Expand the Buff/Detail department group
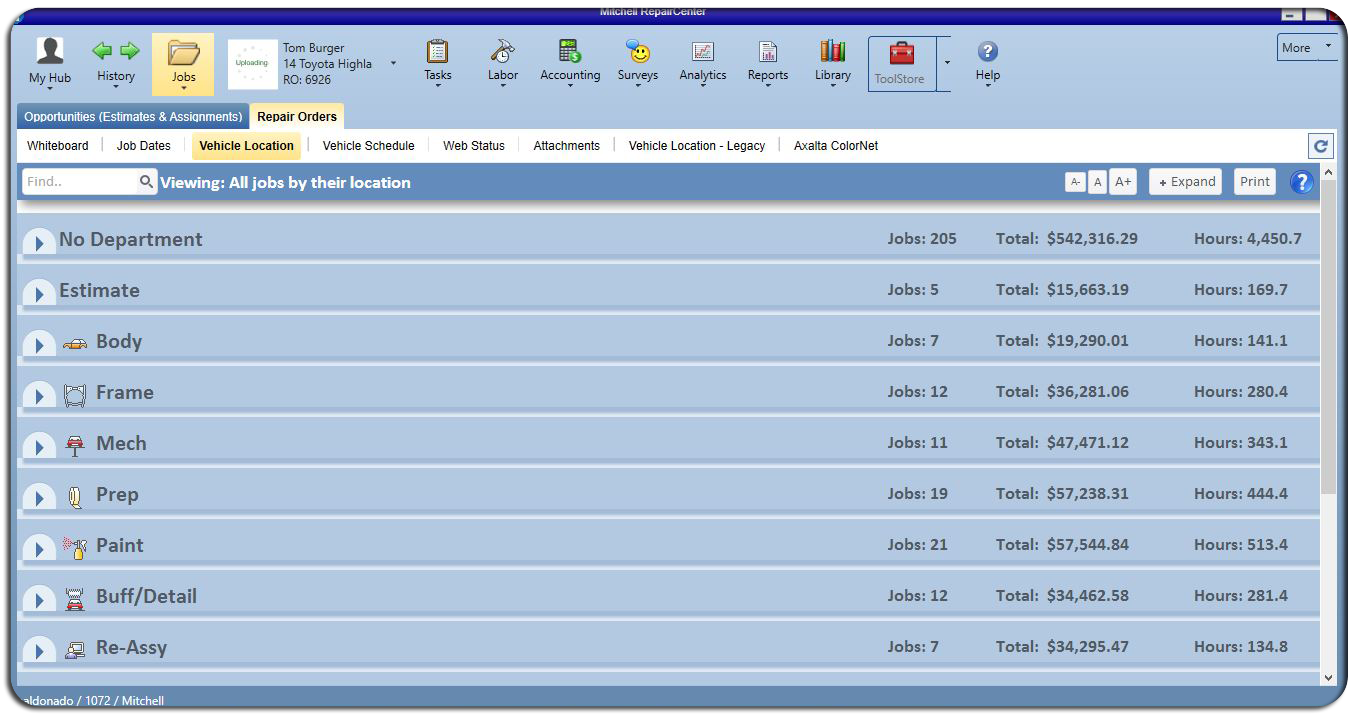Viewport: 1357px width, 717px height. [39, 599]
